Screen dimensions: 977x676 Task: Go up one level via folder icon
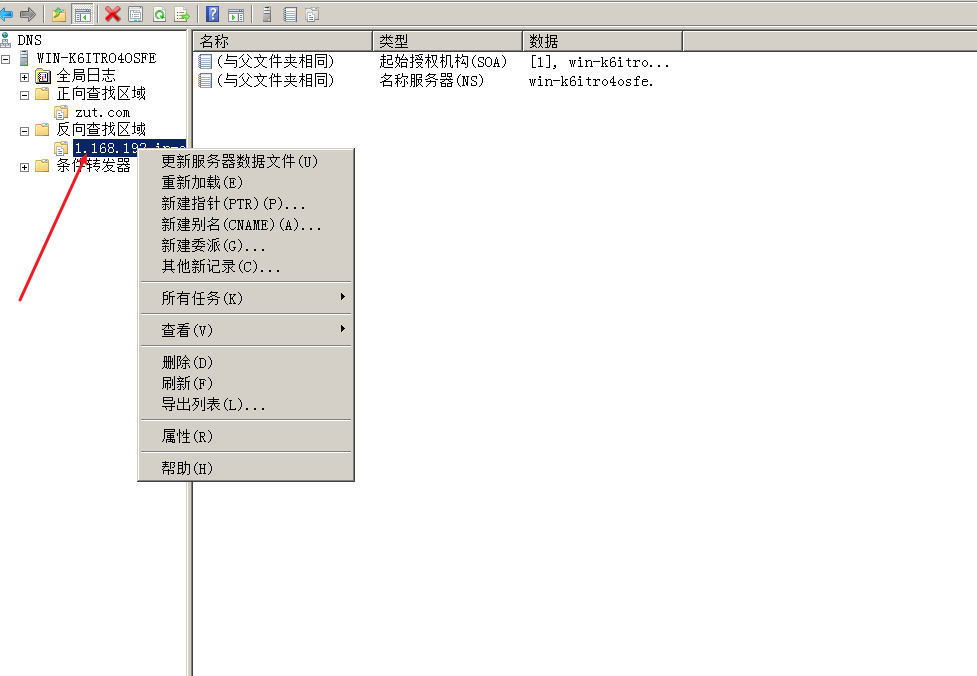pyautogui.click(x=59, y=14)
